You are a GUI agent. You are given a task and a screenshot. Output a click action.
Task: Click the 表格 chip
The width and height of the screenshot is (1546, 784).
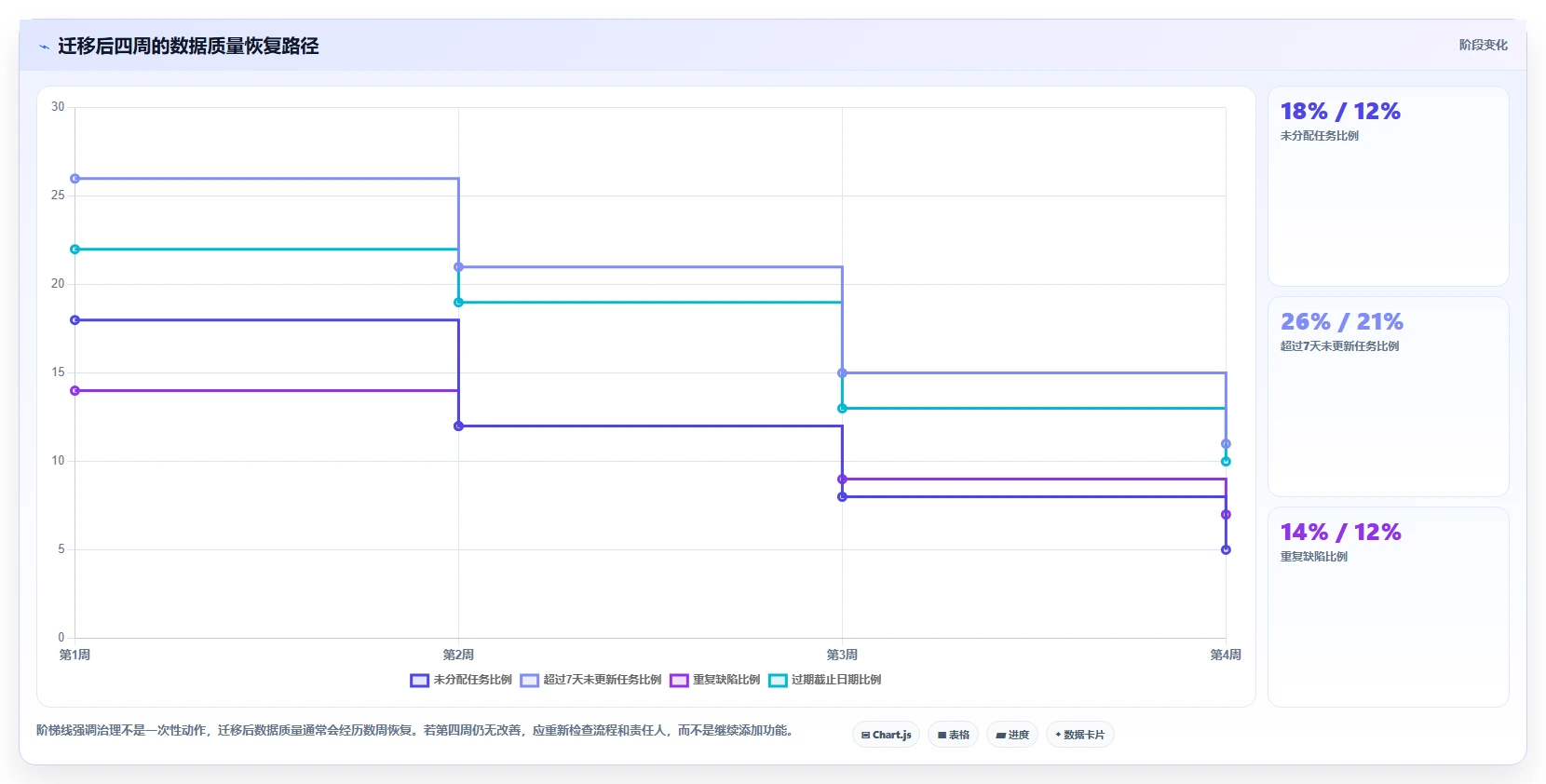pyautogui.click(x=953, y=735)
